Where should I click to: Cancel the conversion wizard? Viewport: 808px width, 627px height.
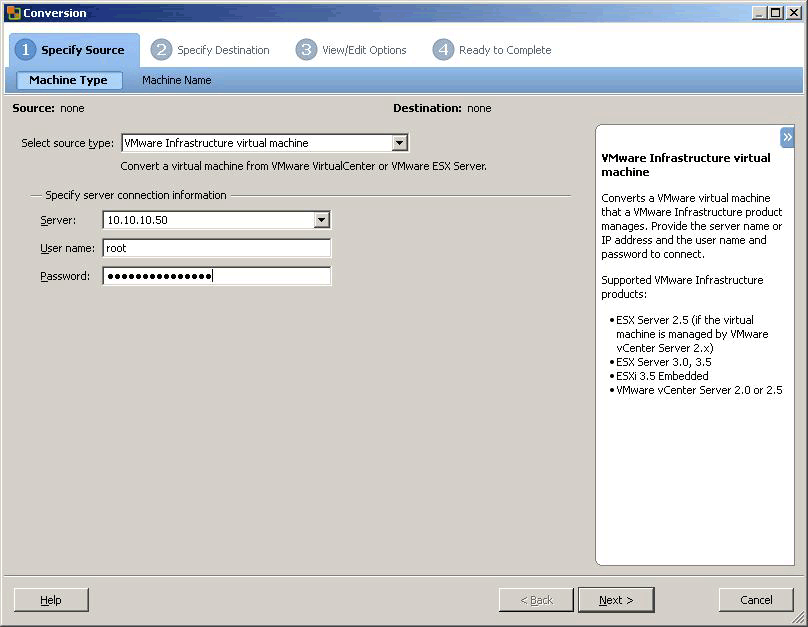(x=756, y=600)
